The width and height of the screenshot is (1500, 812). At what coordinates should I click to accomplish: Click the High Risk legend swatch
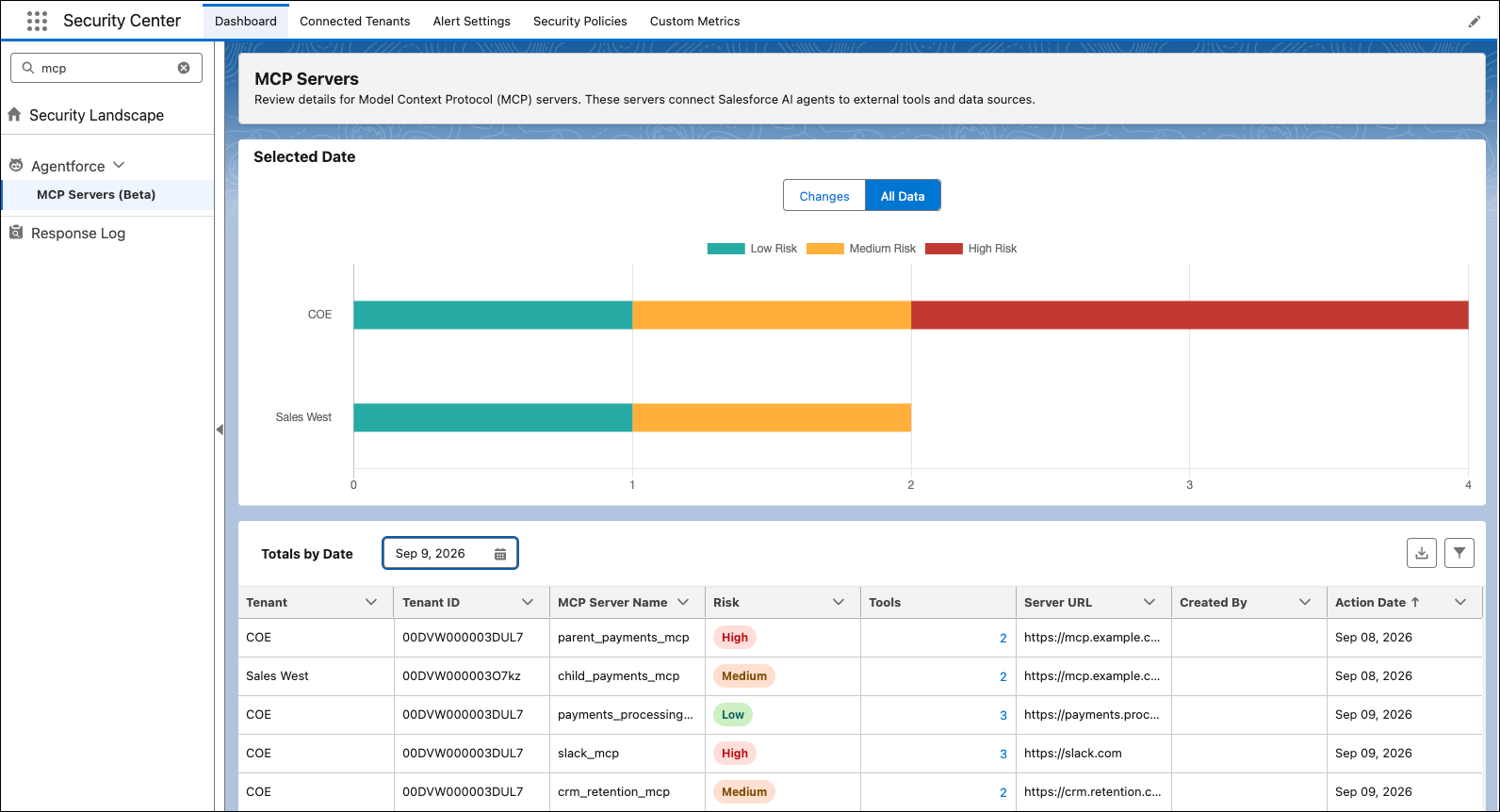pos(944,249)
